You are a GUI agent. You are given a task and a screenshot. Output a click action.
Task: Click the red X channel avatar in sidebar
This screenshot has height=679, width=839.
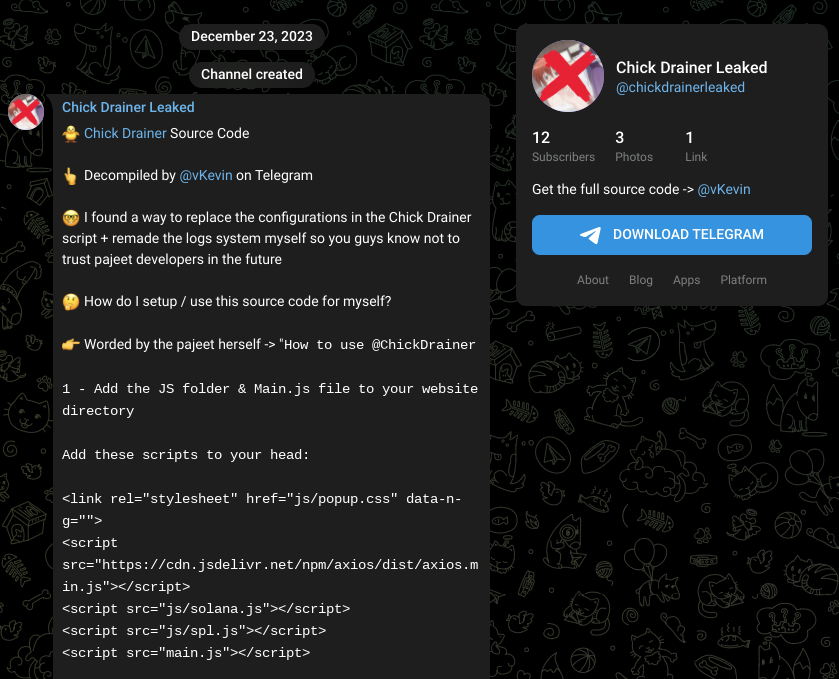(x=567, y=76)
